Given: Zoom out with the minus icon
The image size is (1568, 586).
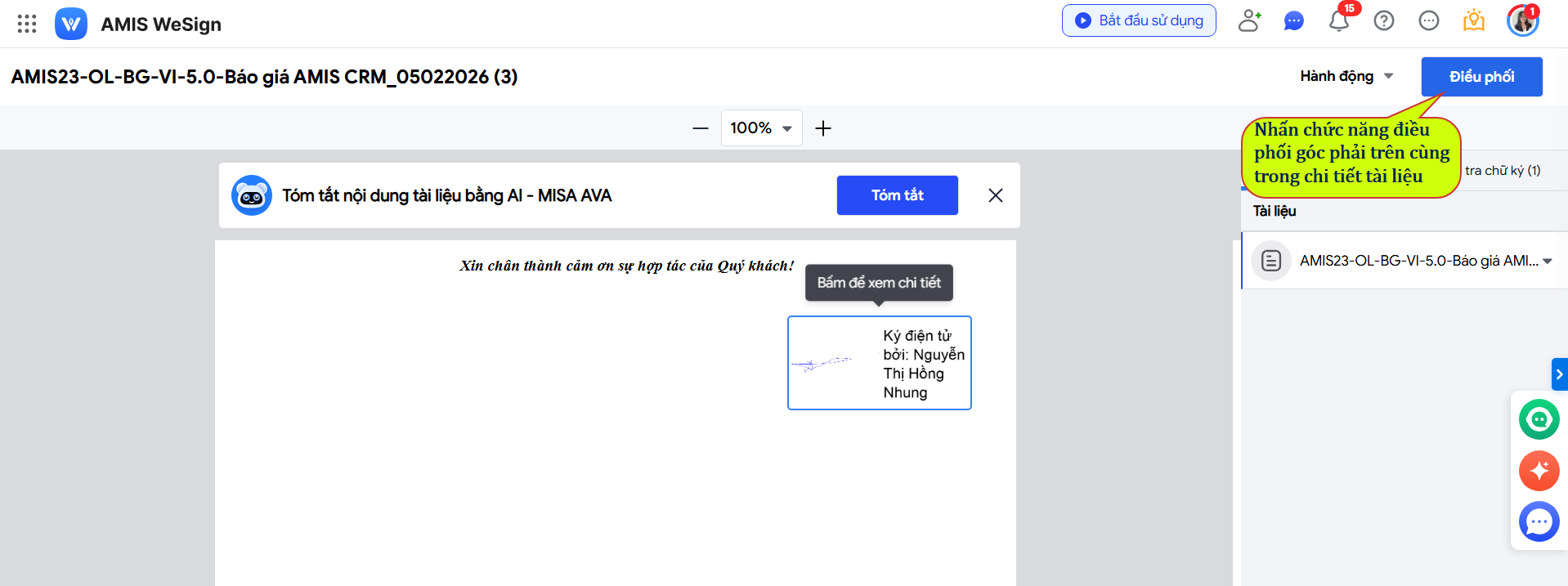Looking at the screenshot, I should coord(701,128).
